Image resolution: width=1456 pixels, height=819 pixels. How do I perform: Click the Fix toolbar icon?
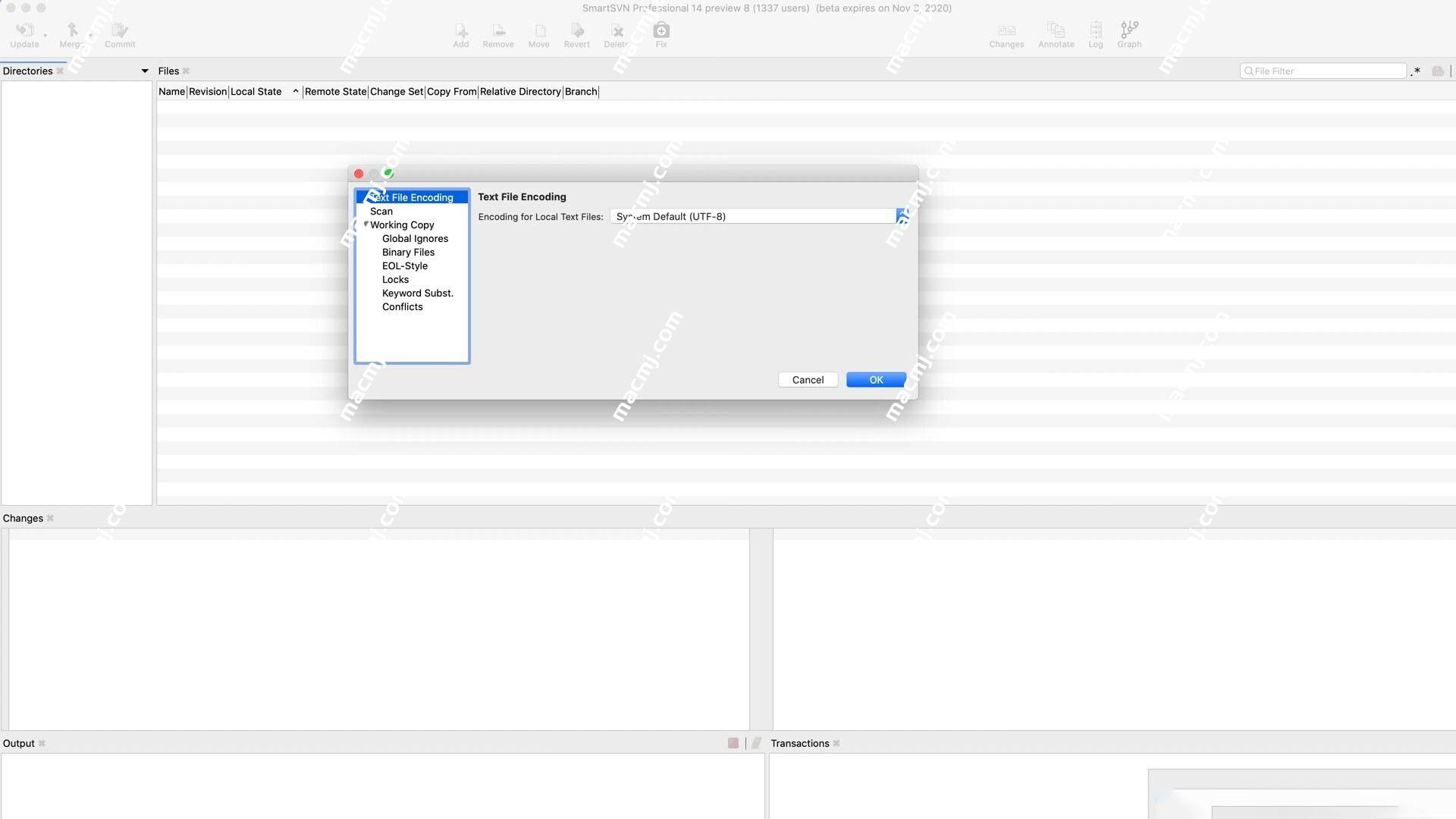click(x=661, y=31)
